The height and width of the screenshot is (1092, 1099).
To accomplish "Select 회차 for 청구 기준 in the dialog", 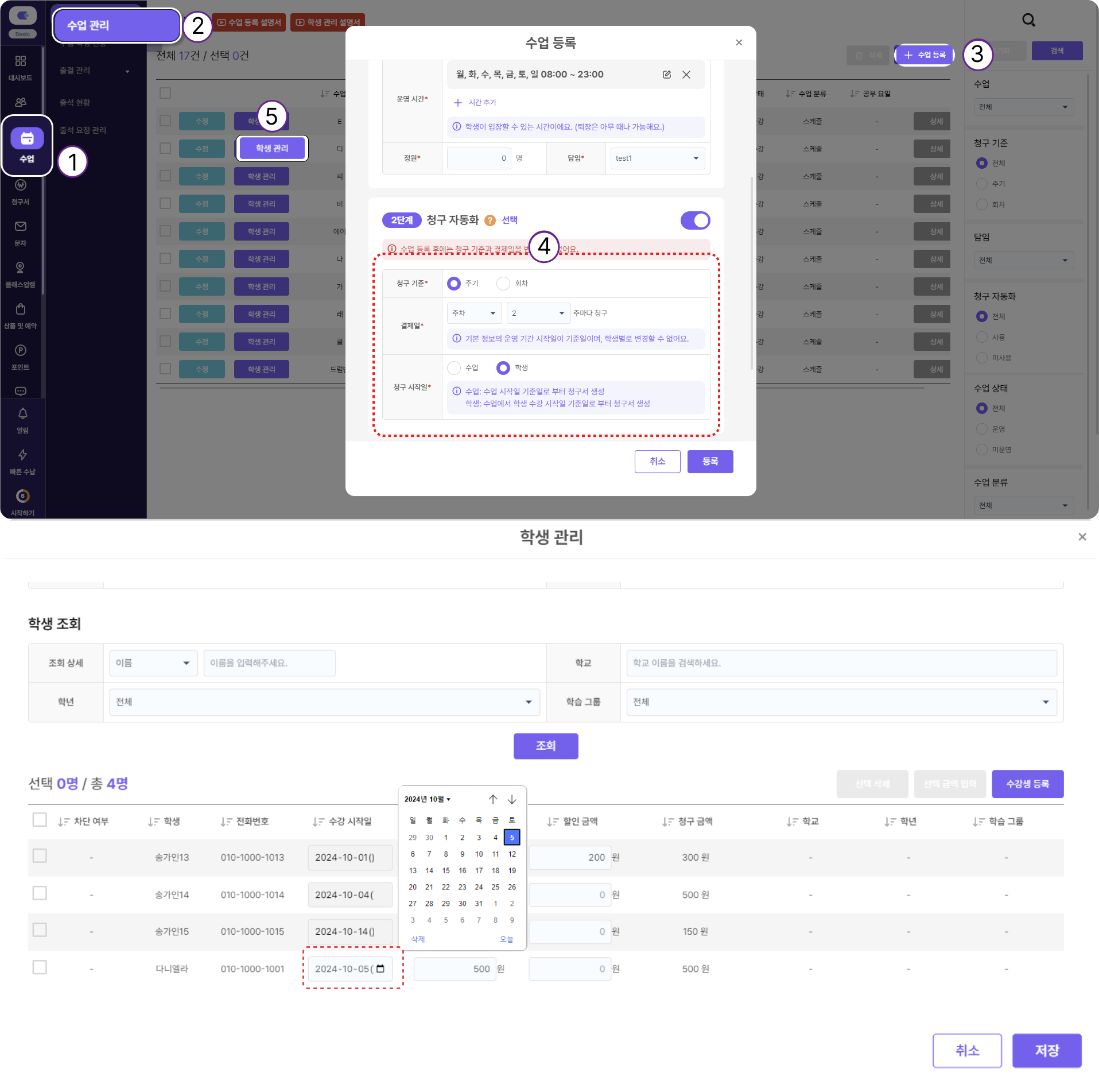I will [x=503, y=284].
